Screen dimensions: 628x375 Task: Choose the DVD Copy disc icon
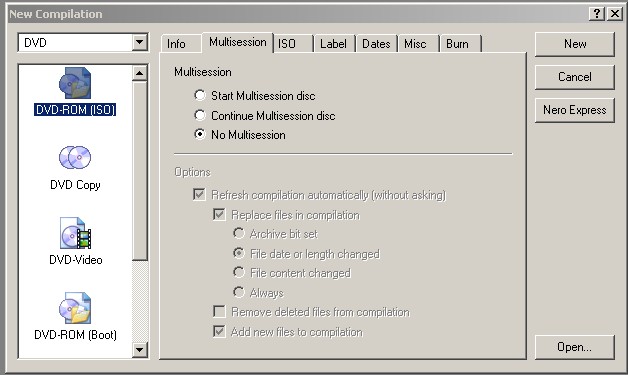click(x=75, y=157)
